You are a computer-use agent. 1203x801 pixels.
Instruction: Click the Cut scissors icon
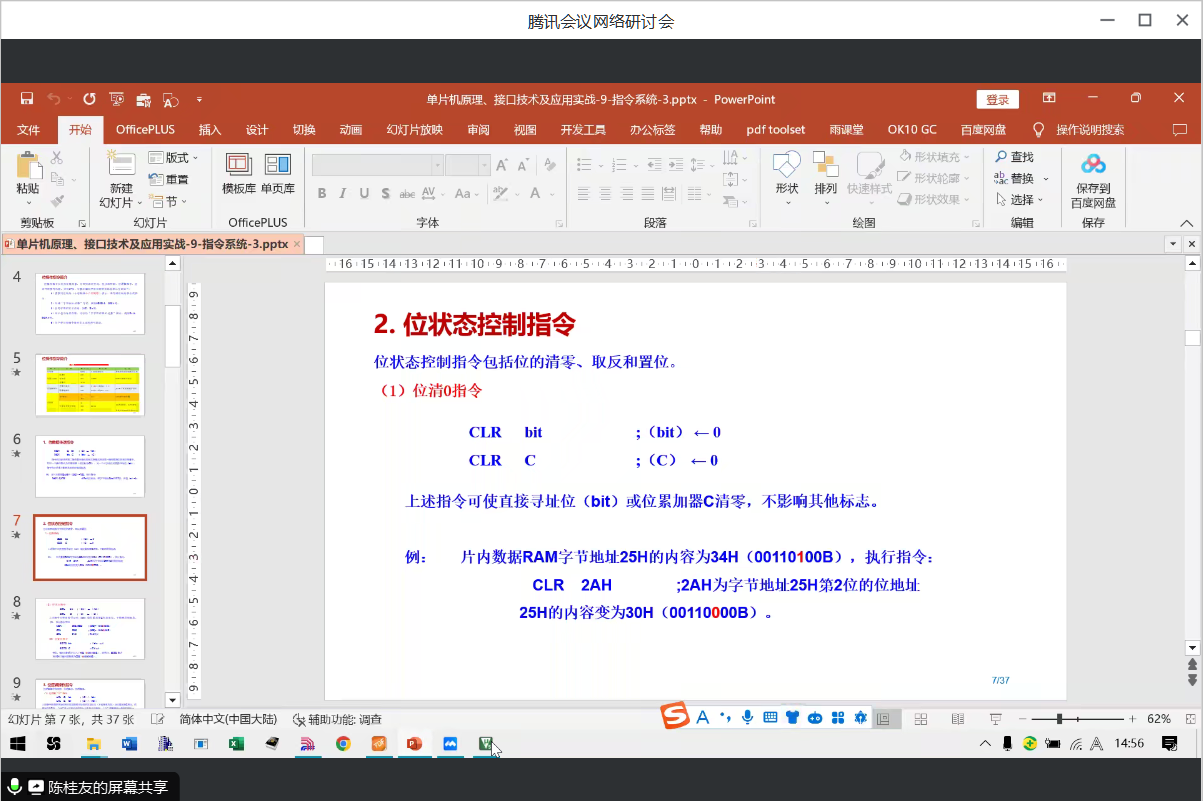click(57, 157)
